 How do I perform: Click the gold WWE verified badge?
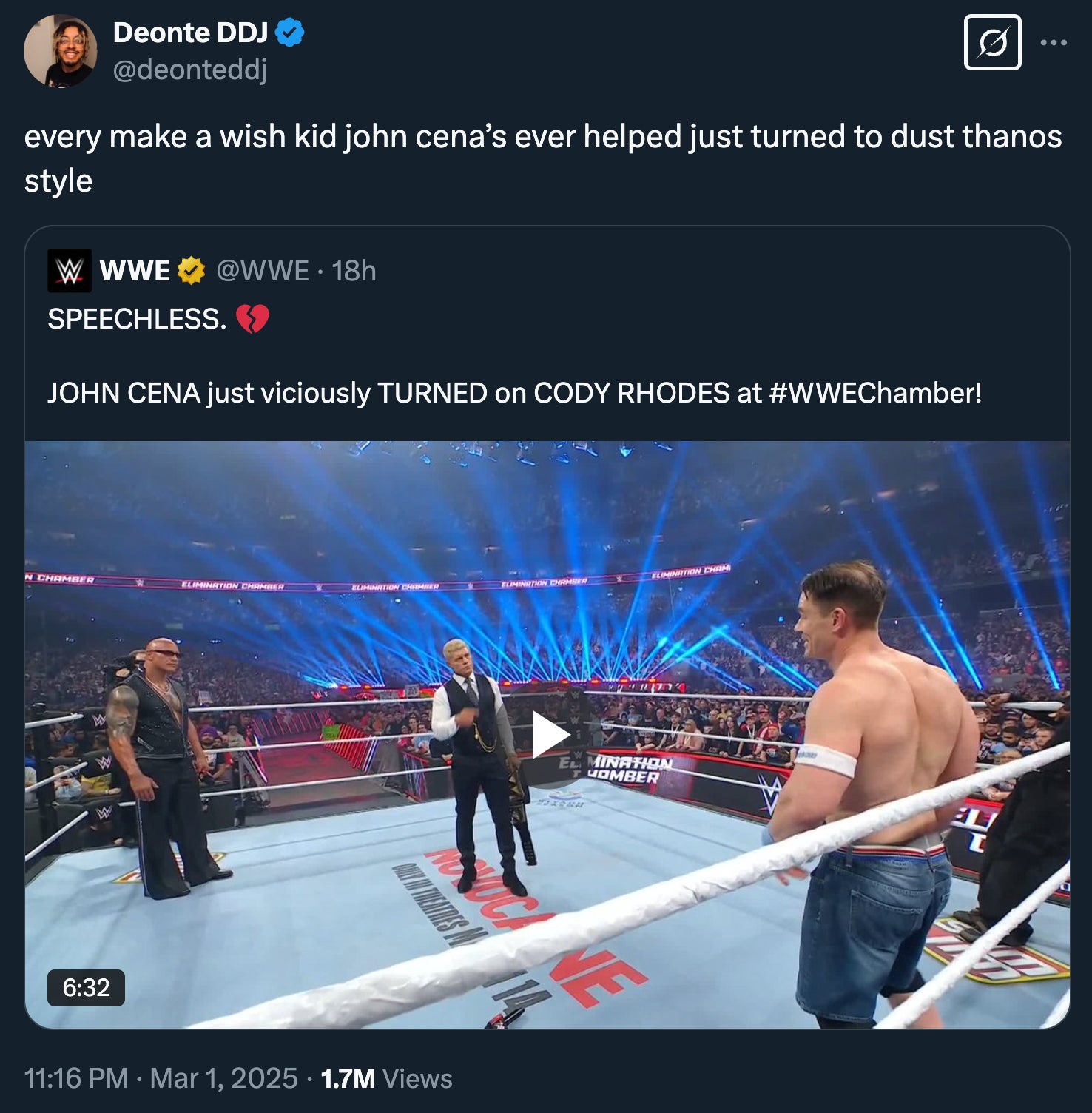(x=191, y=271)
